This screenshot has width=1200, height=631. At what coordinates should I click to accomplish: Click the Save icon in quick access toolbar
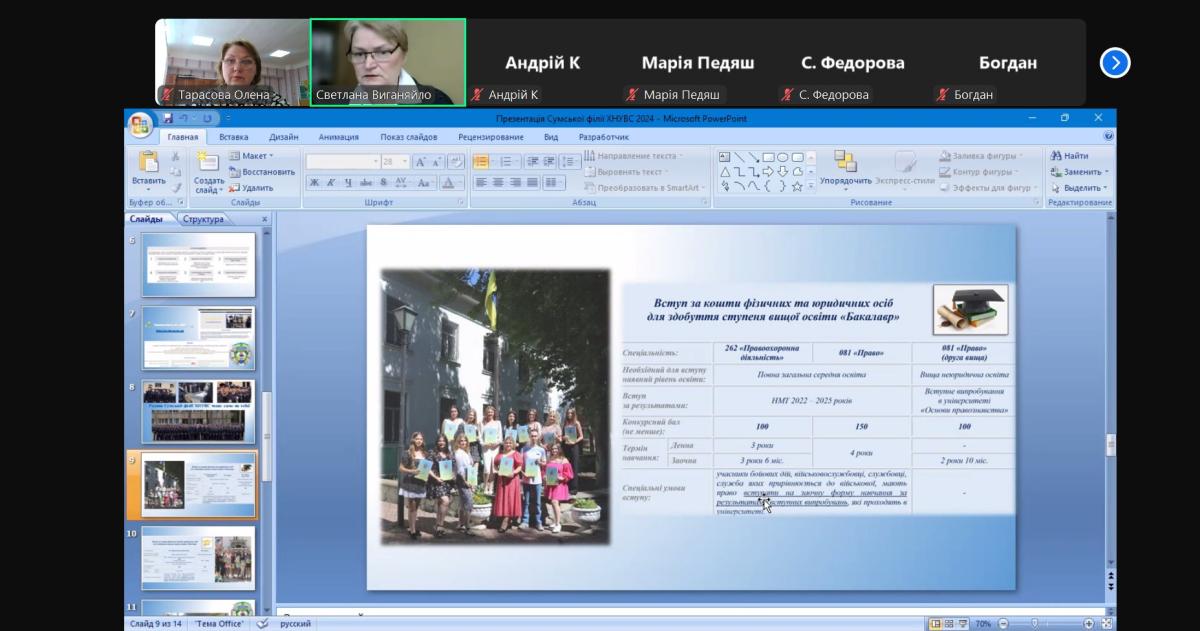tap(168, 118)
